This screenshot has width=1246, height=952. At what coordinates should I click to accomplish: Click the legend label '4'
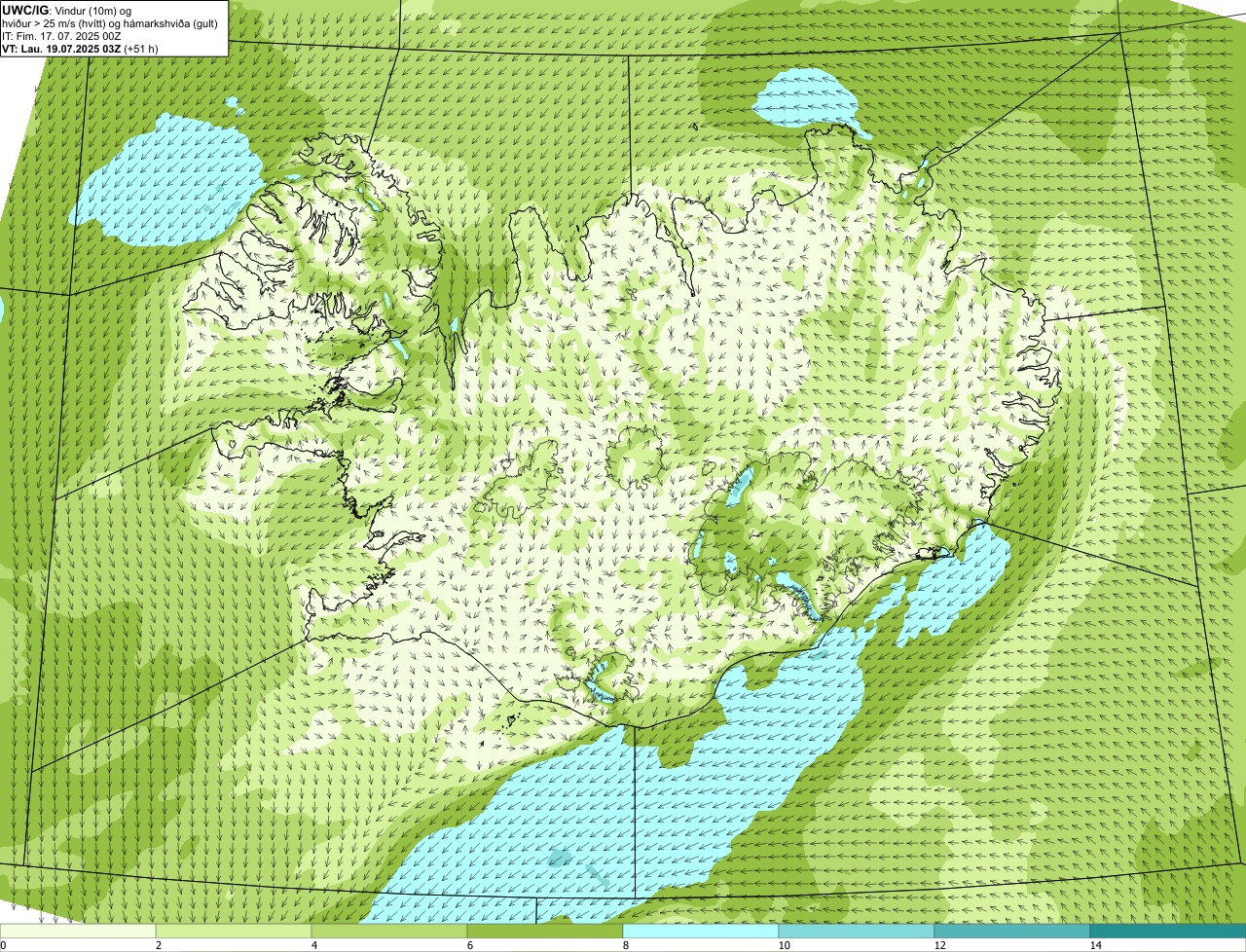click(313, 945)
